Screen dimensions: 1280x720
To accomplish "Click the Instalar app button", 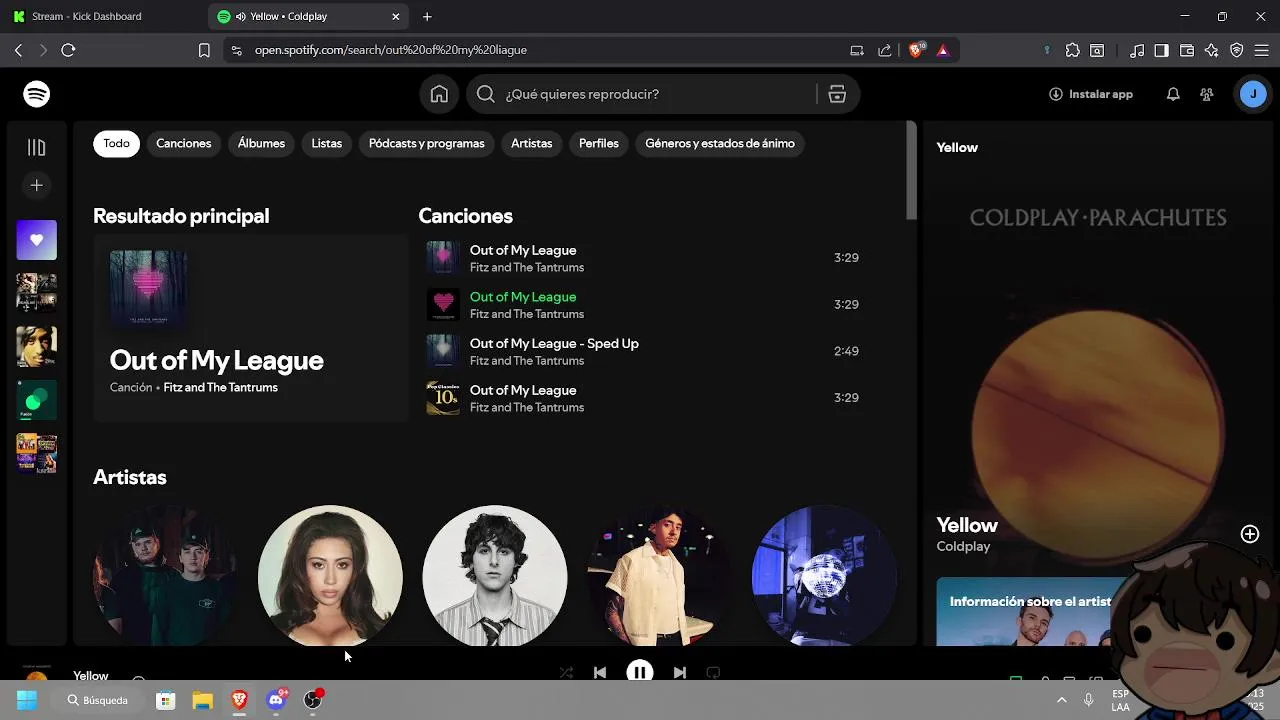I will pos(1090,94).
